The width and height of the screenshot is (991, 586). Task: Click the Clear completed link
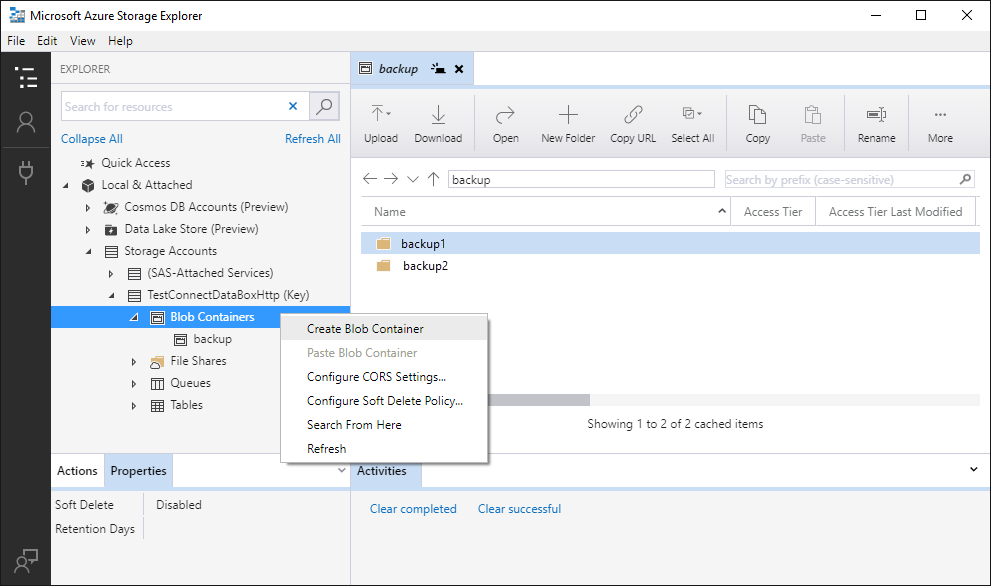click(x=413, y=508)
